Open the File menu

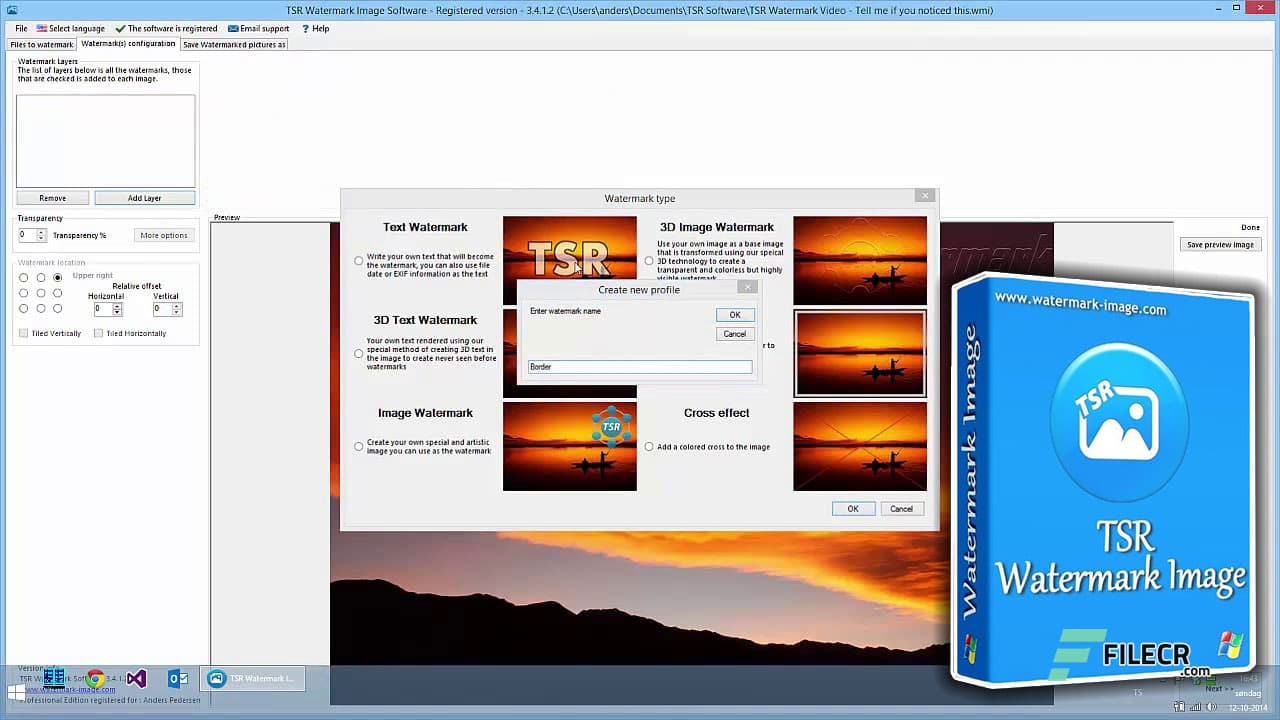coord(21,29)
